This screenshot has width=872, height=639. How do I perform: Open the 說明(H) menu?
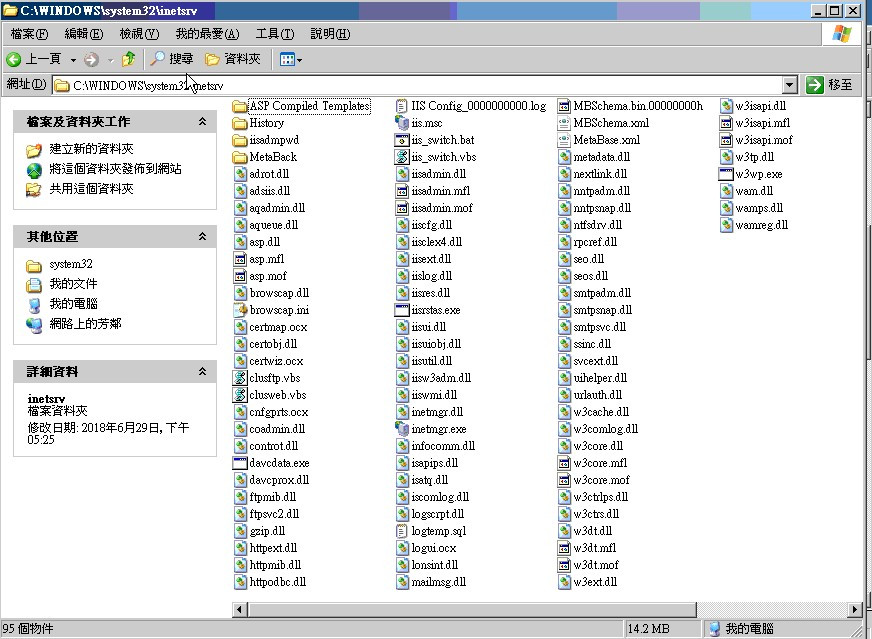(x=330, y=34)
